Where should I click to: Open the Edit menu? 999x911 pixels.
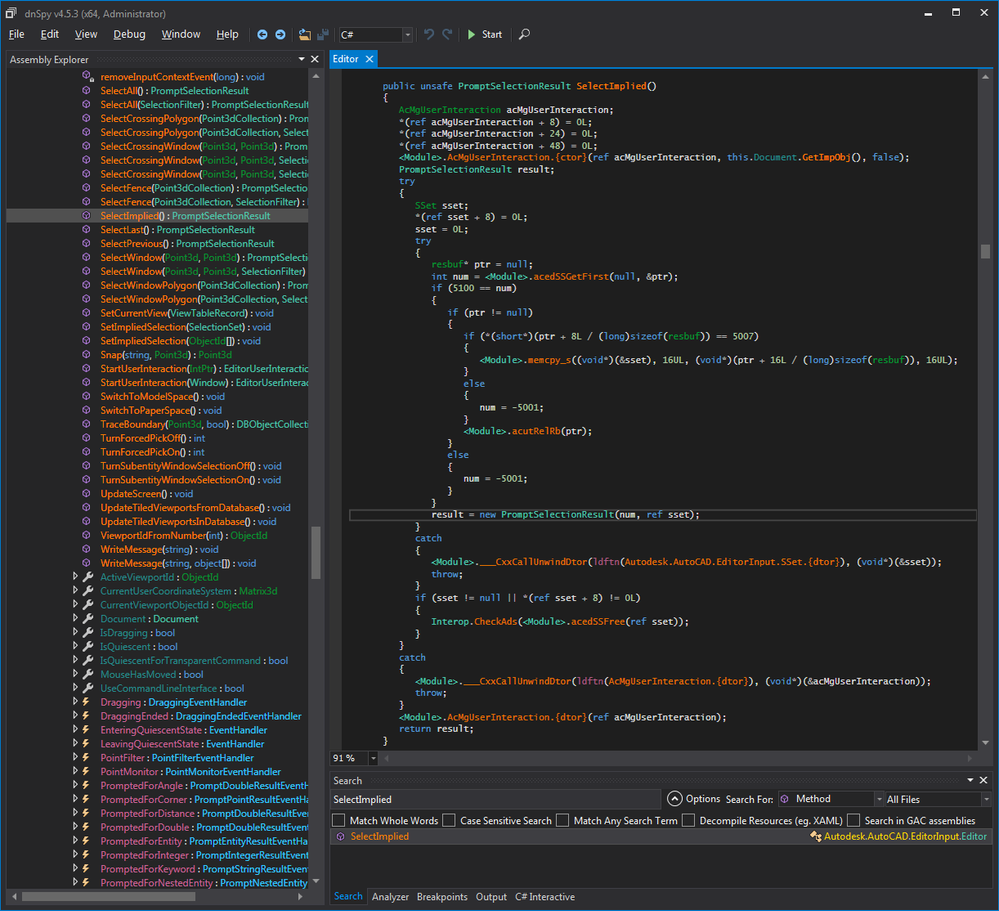tap(50, 34)
